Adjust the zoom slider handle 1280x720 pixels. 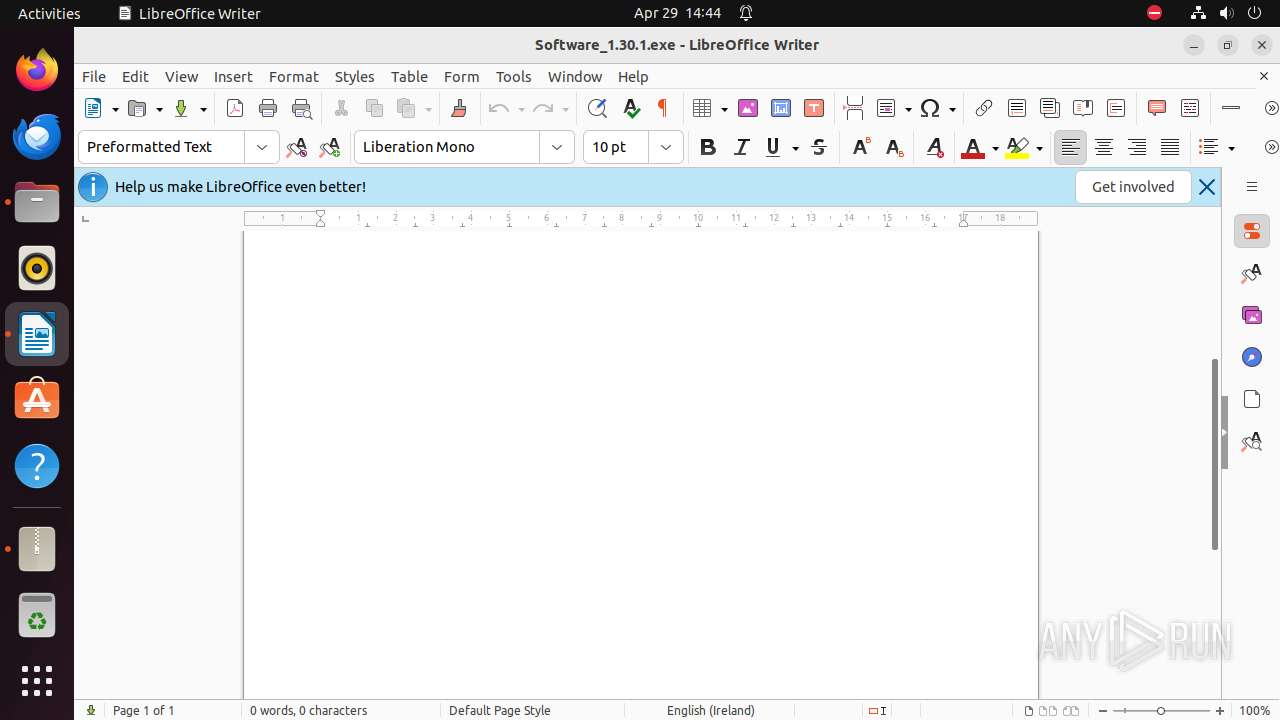[x=1161, y=711]
